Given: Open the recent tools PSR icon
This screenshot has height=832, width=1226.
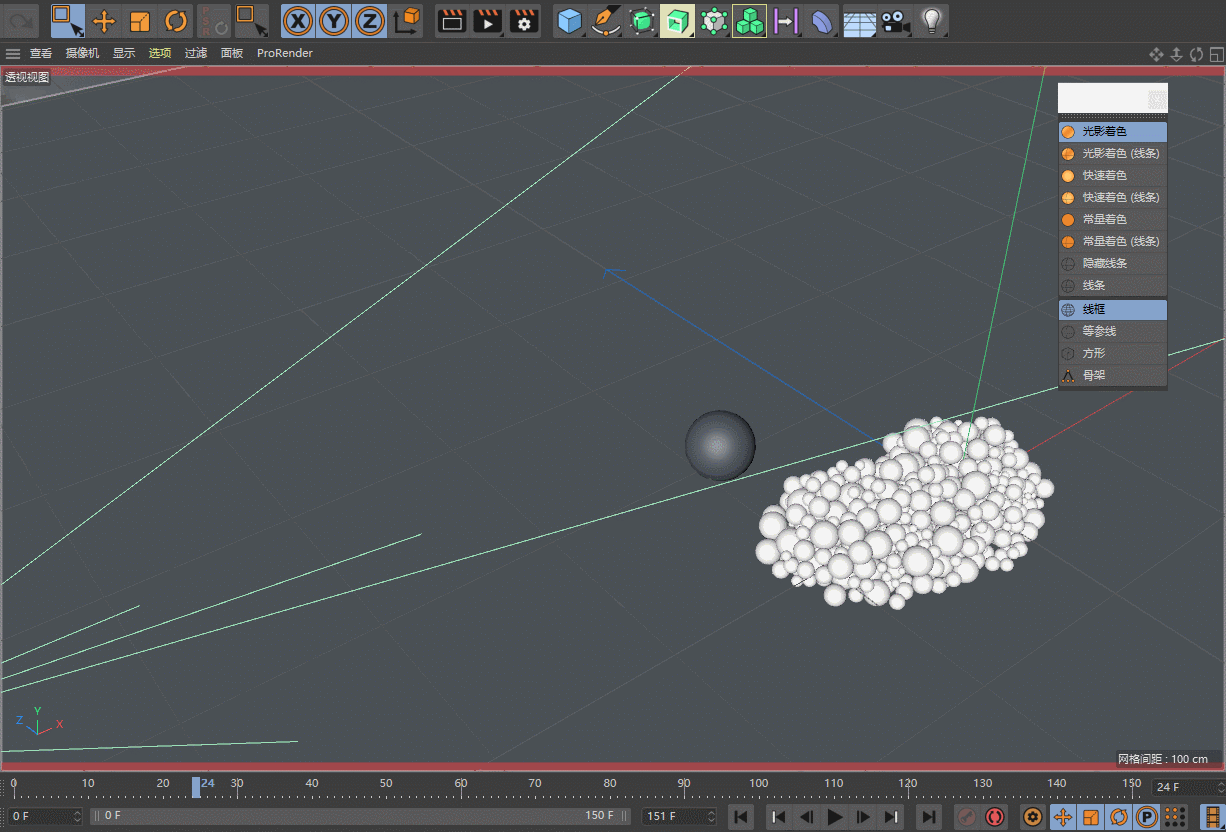Looking at the screenshot, I should point(213,20).
